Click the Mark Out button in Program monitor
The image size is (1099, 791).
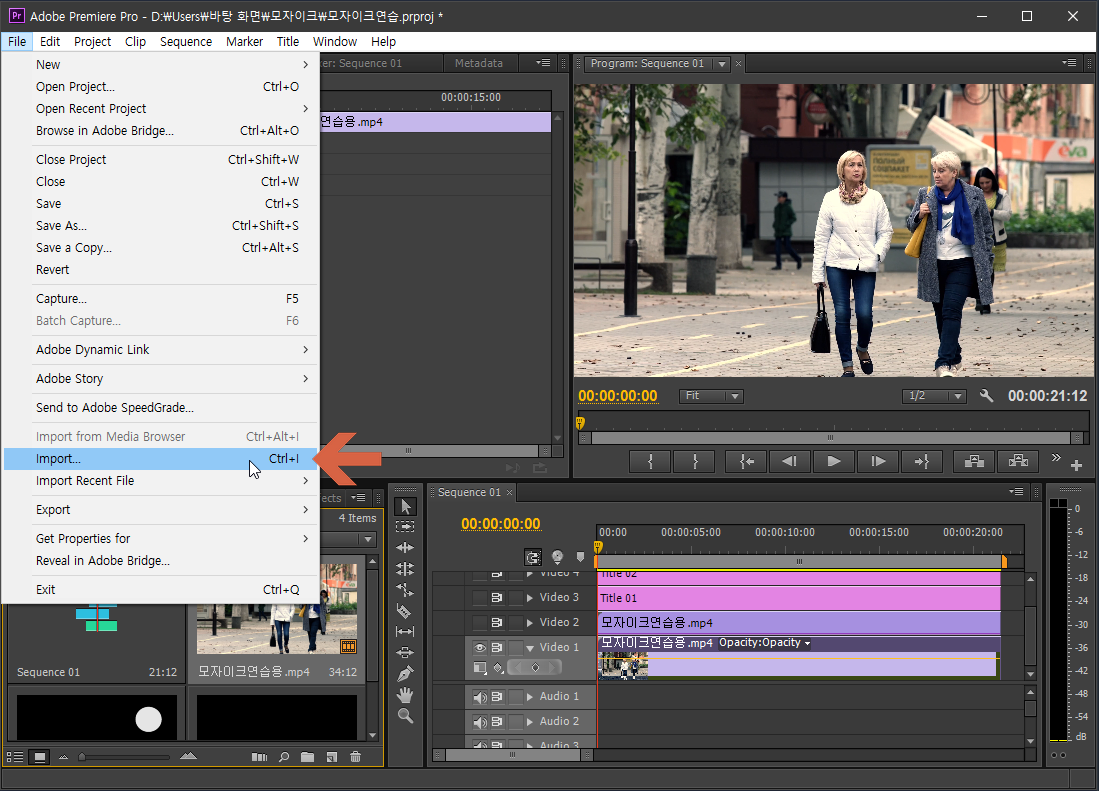pyautogui.click(x=695, y=461)
